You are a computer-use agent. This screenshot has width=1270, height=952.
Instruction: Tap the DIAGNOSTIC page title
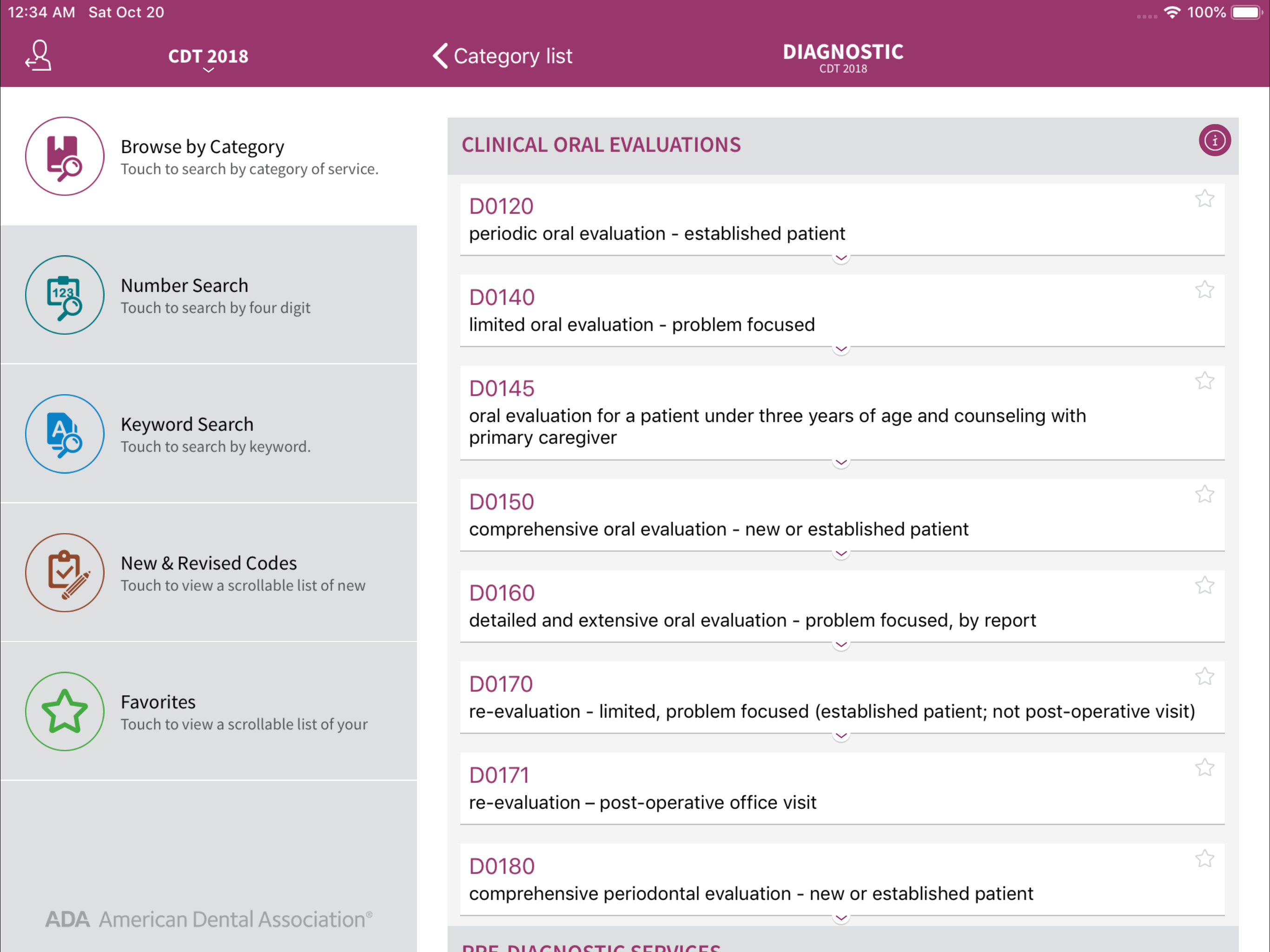pos(843,52)
